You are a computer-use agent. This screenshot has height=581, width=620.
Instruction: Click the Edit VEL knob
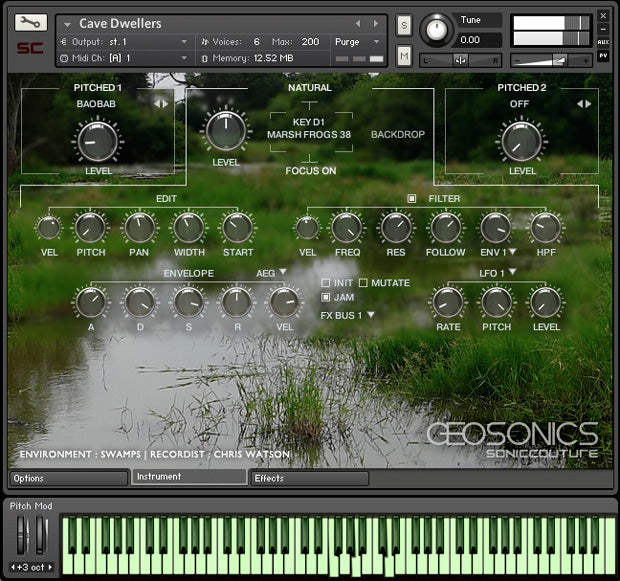pos(49,228)
